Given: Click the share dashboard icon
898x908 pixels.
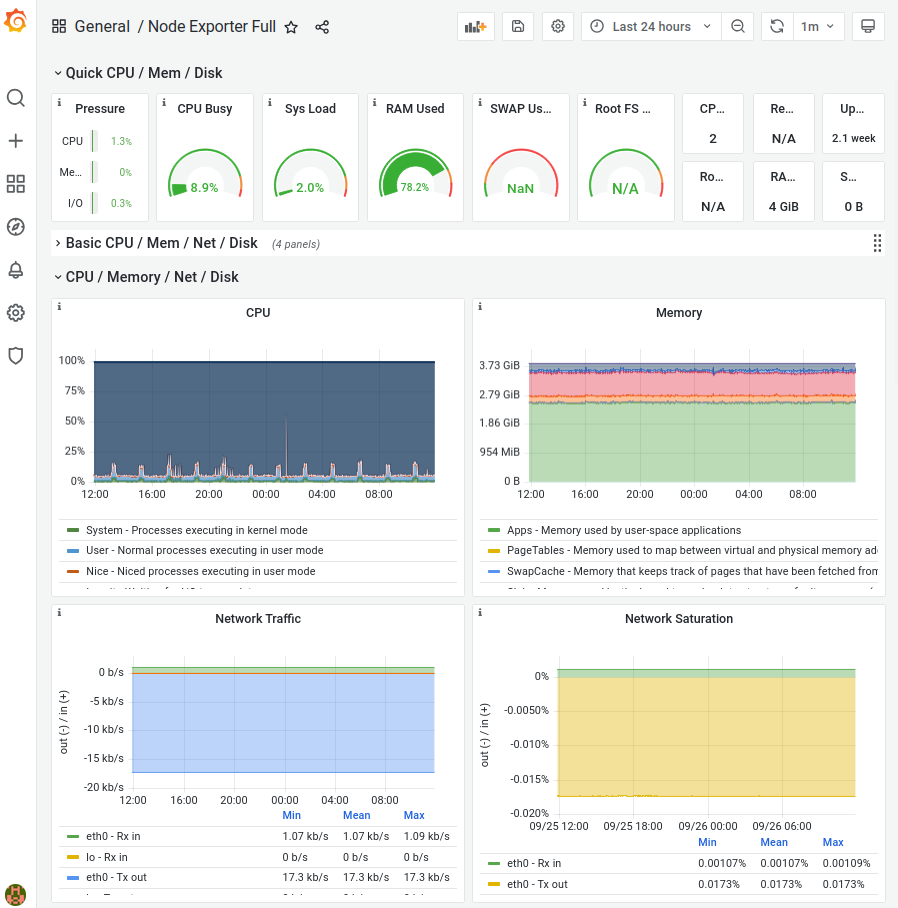Looking at the screenshot, I should pyautogui.click(x=322, y=27).
